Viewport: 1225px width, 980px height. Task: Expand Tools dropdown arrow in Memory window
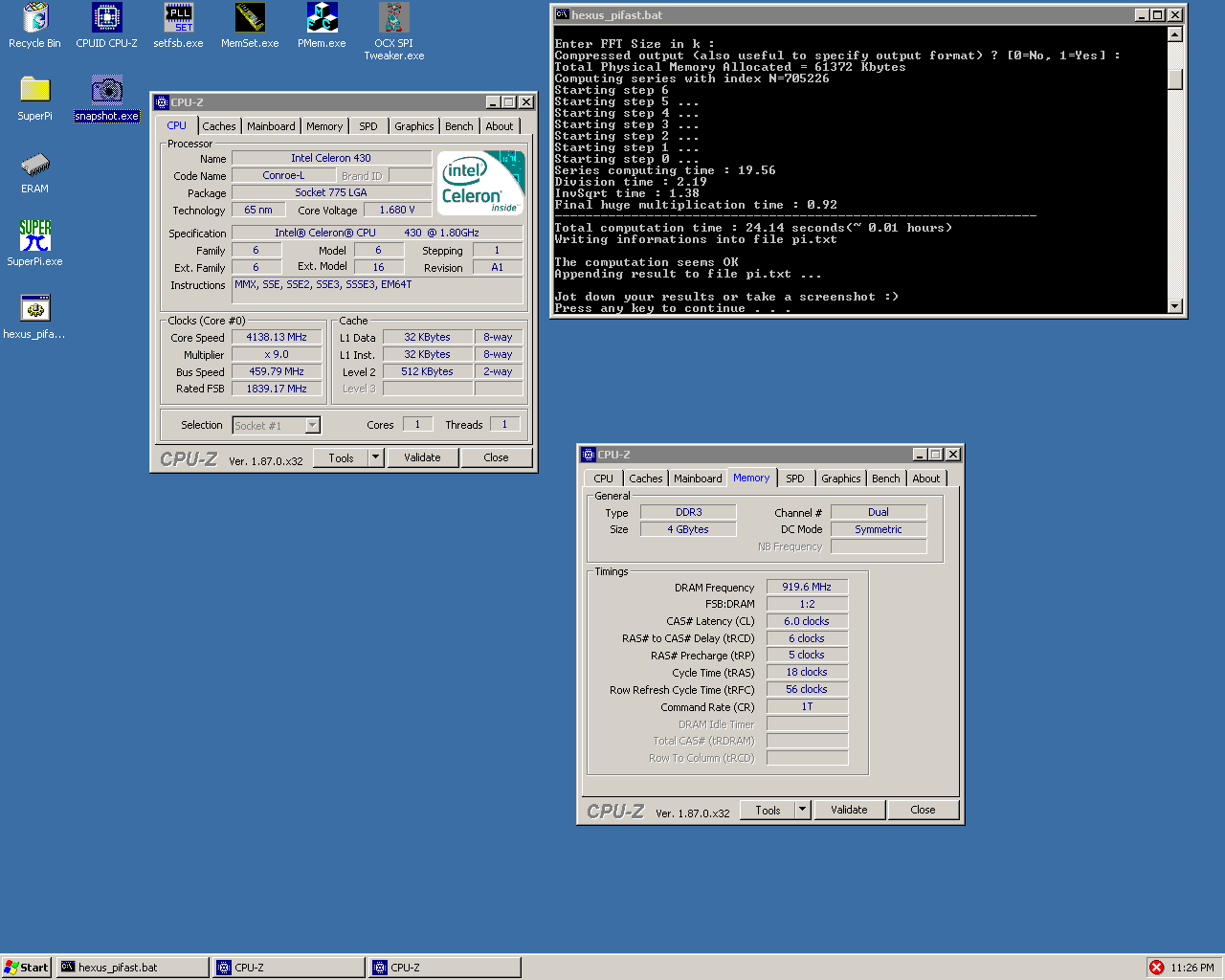tap(803, 810)
